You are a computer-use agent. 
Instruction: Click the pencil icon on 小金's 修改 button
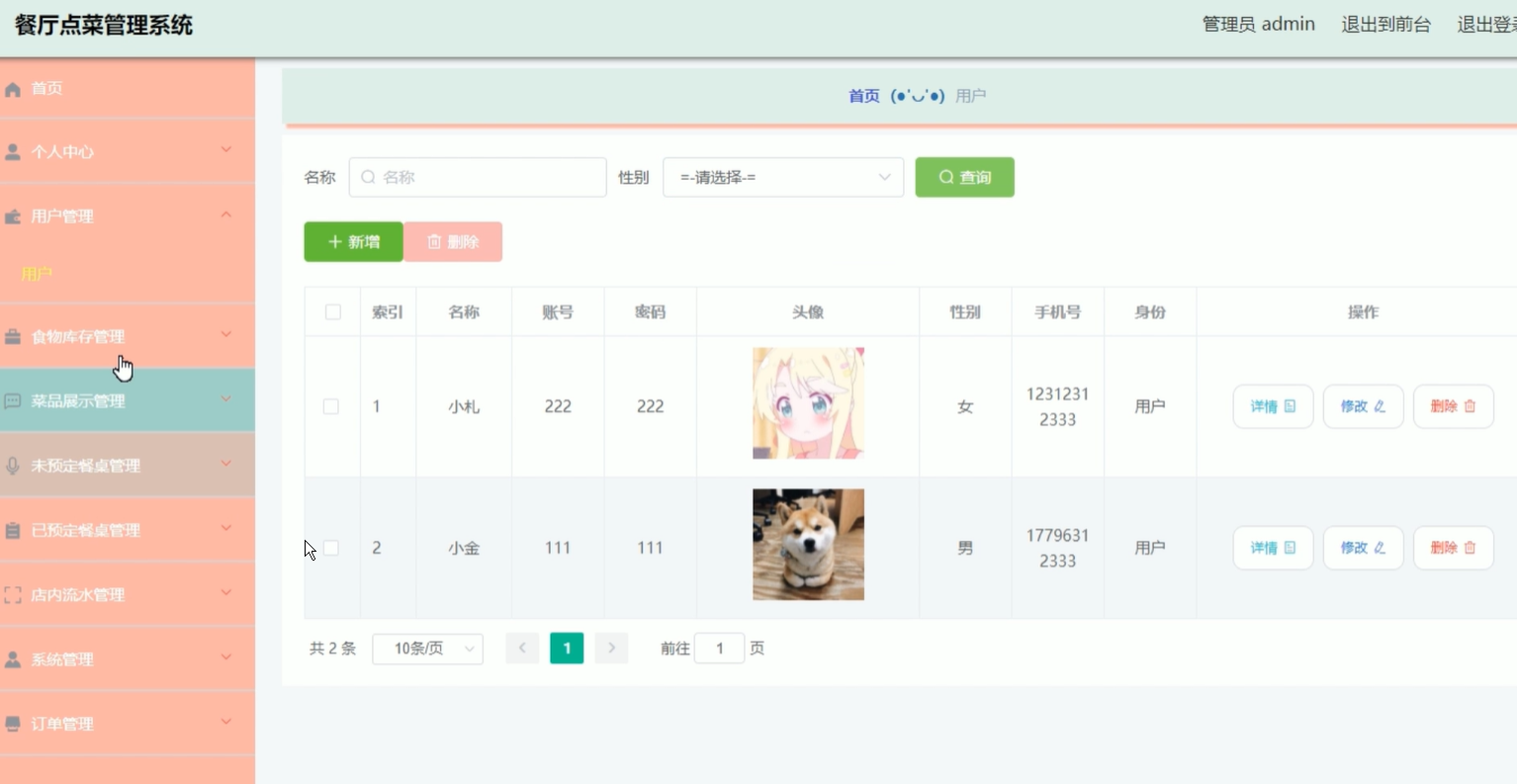[1380, 548]
